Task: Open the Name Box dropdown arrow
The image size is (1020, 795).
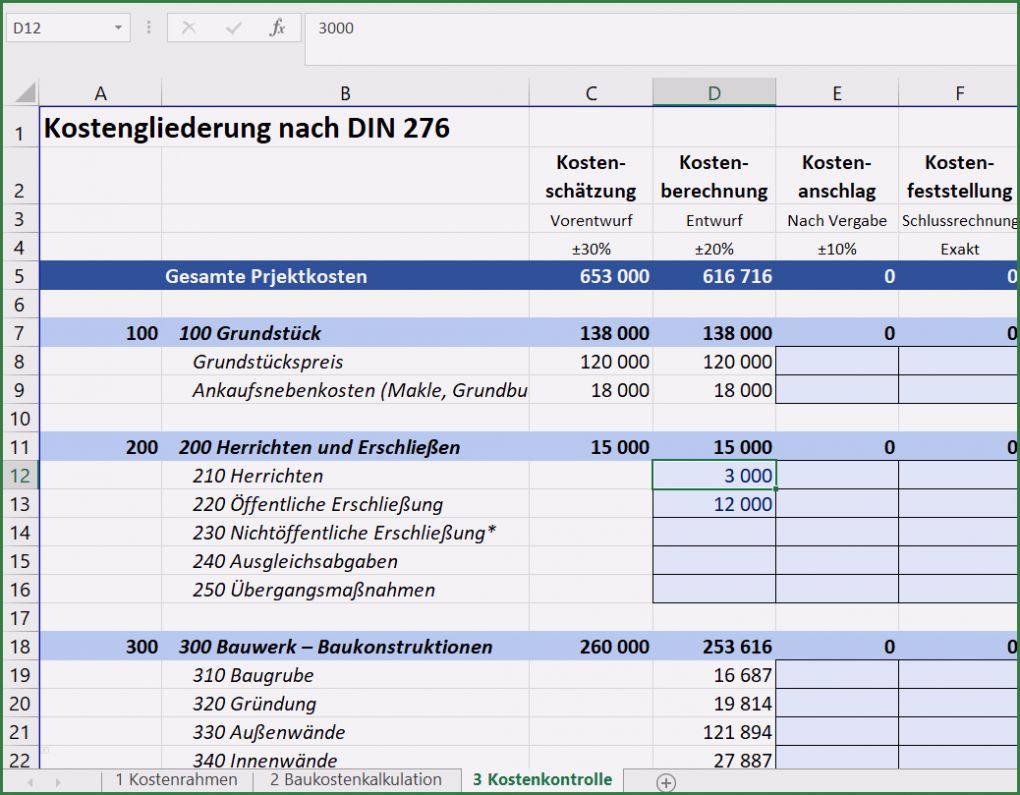Action: click(x=119, y=28)
